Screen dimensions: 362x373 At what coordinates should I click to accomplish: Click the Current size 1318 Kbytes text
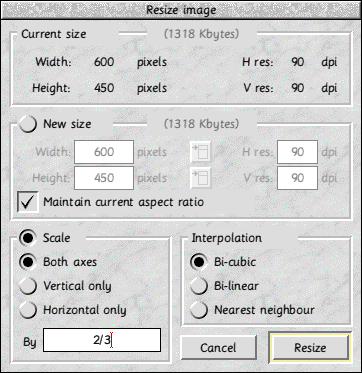click(x=201, y=34)
